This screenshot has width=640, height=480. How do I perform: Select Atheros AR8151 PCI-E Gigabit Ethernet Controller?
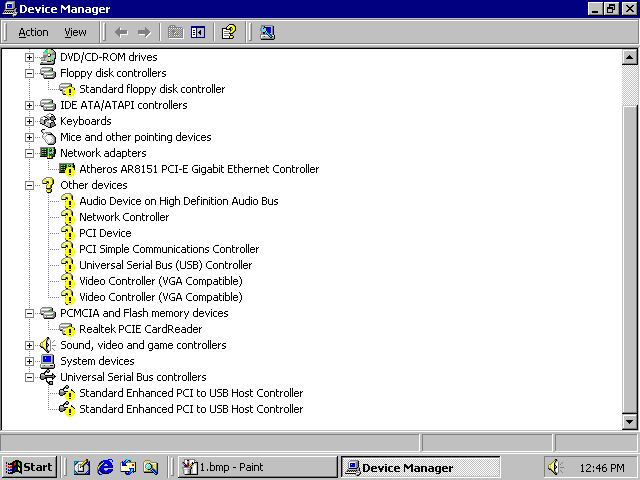click(x=199, y=169)
